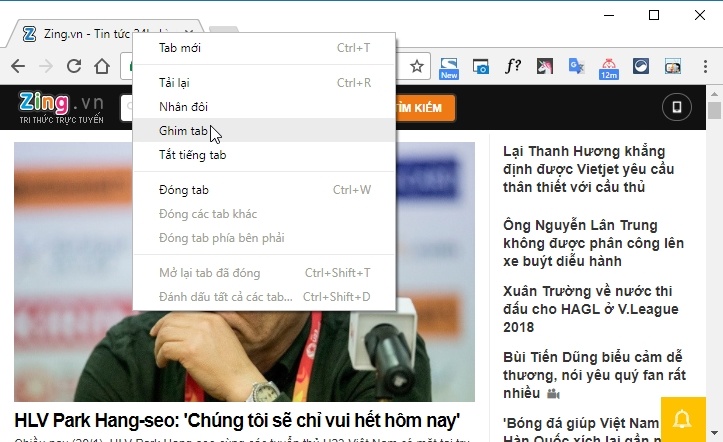Go to the home page icon

click(x=102, y=66)
